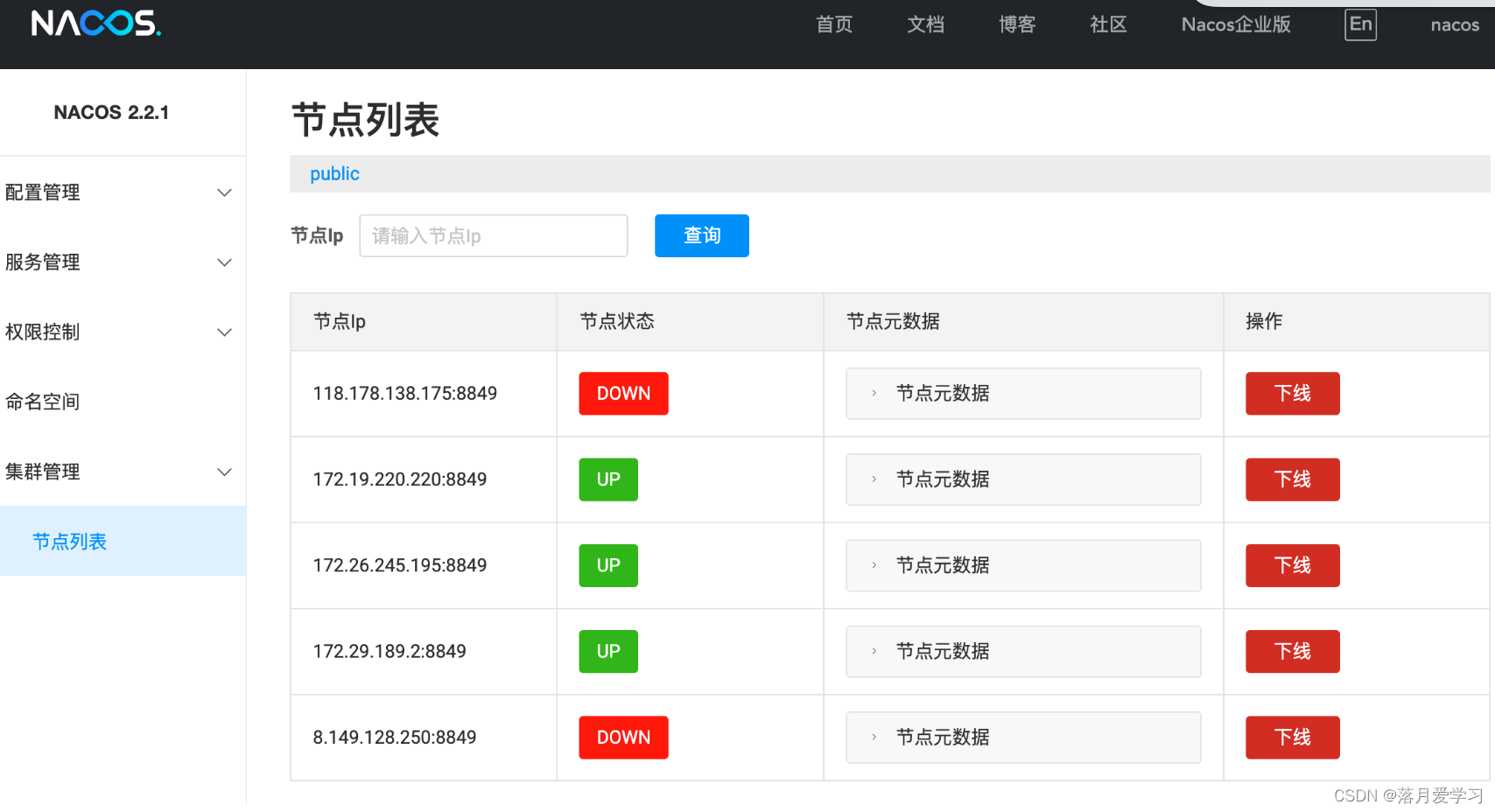Click 下线 for node 172.29.189.2:8849
This screenshot has width=1495, height=812.
click(1293, 651)
